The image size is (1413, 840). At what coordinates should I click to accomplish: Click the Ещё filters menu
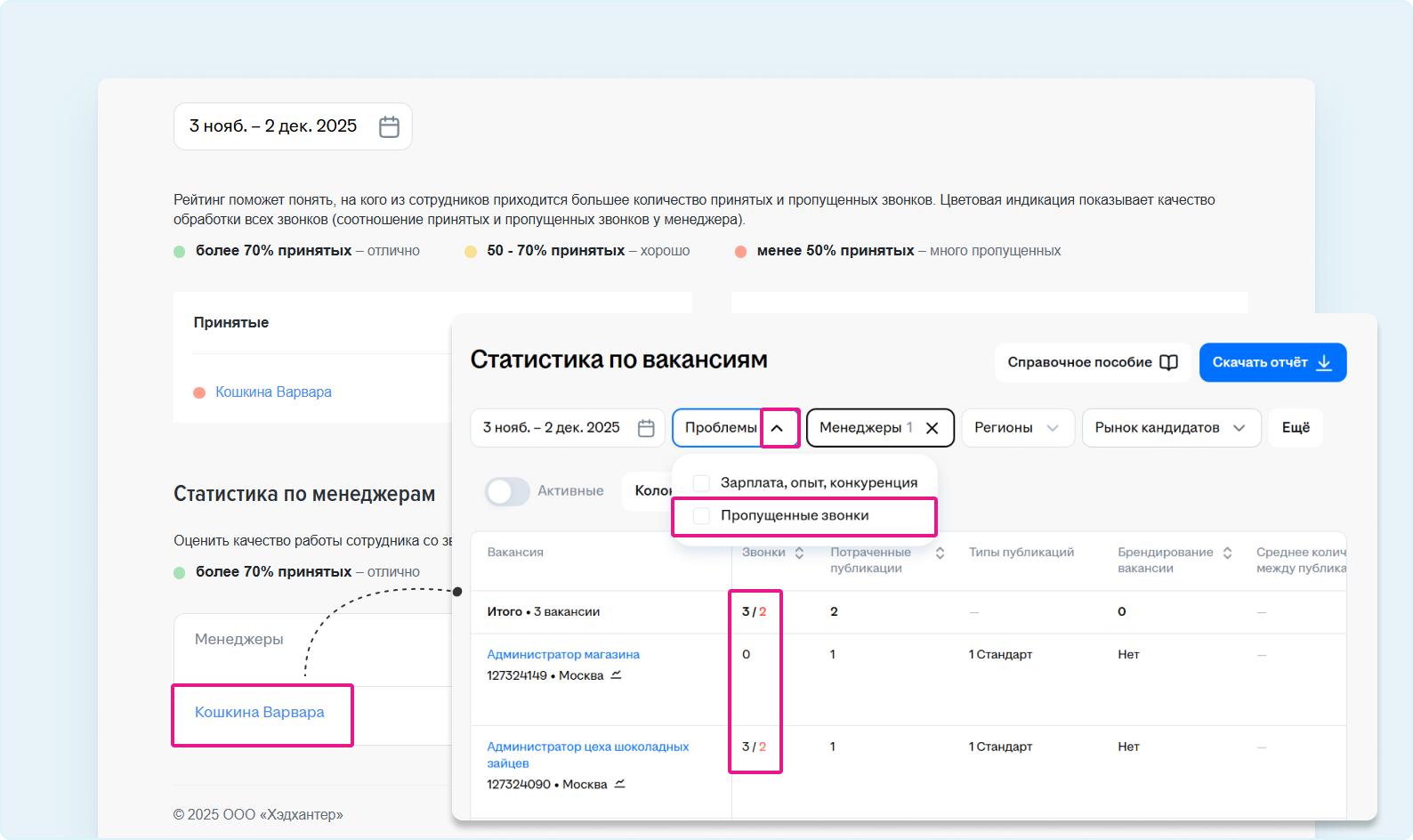pos(1295,428)
